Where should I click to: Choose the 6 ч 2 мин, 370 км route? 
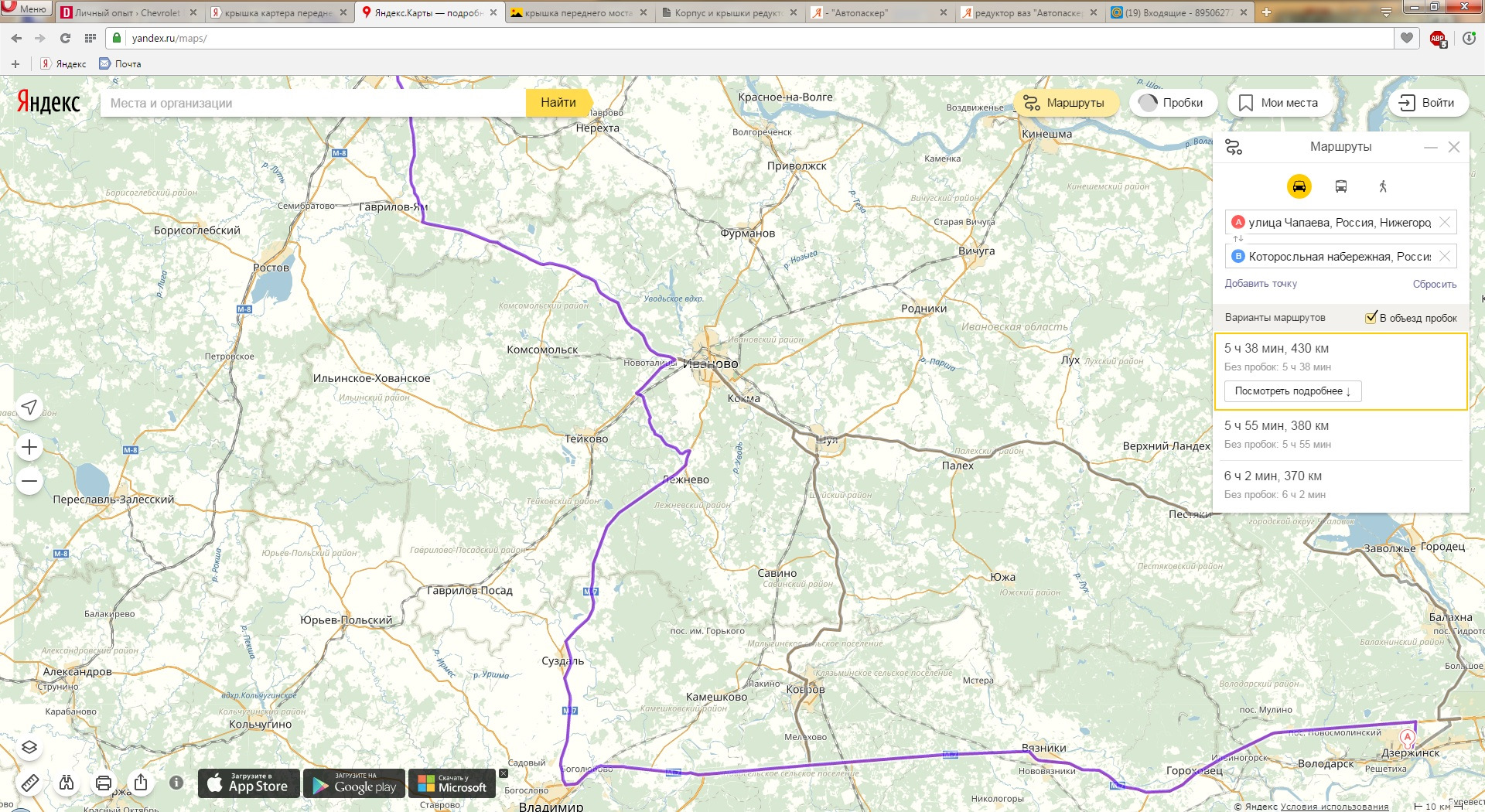click(1341, 485)
